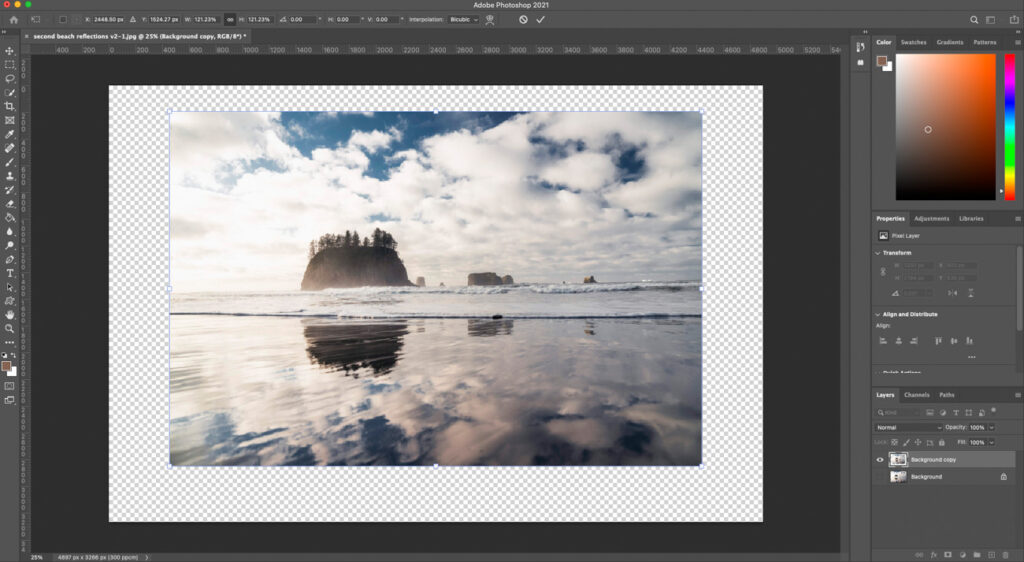Change the screen mode
This screenshot has width=1024, height=562.
10,400
